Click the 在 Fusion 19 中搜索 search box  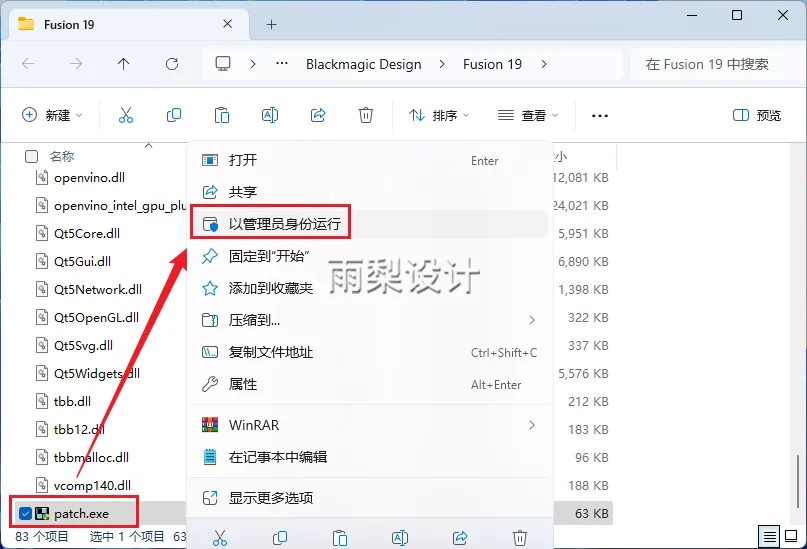716,64
